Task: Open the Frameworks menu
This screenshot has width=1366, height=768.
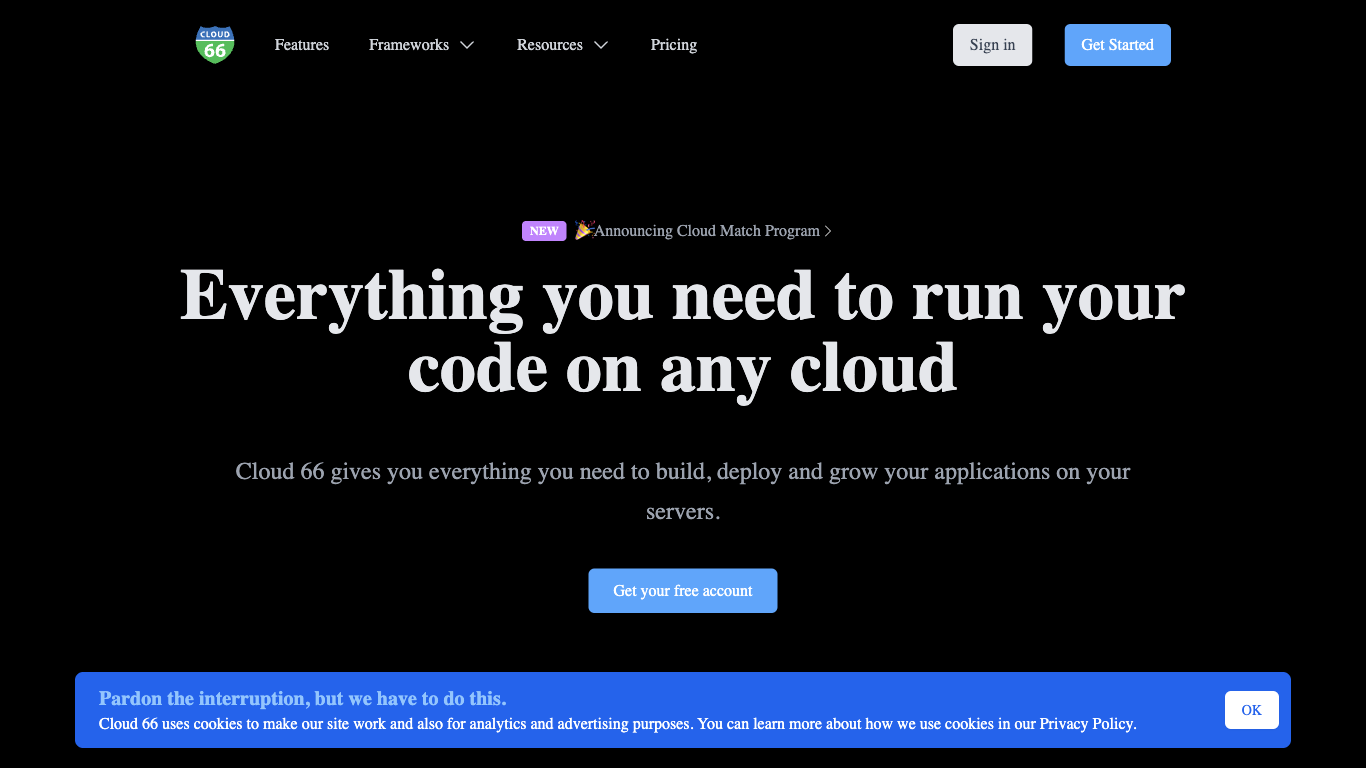Action: point(409,45)
